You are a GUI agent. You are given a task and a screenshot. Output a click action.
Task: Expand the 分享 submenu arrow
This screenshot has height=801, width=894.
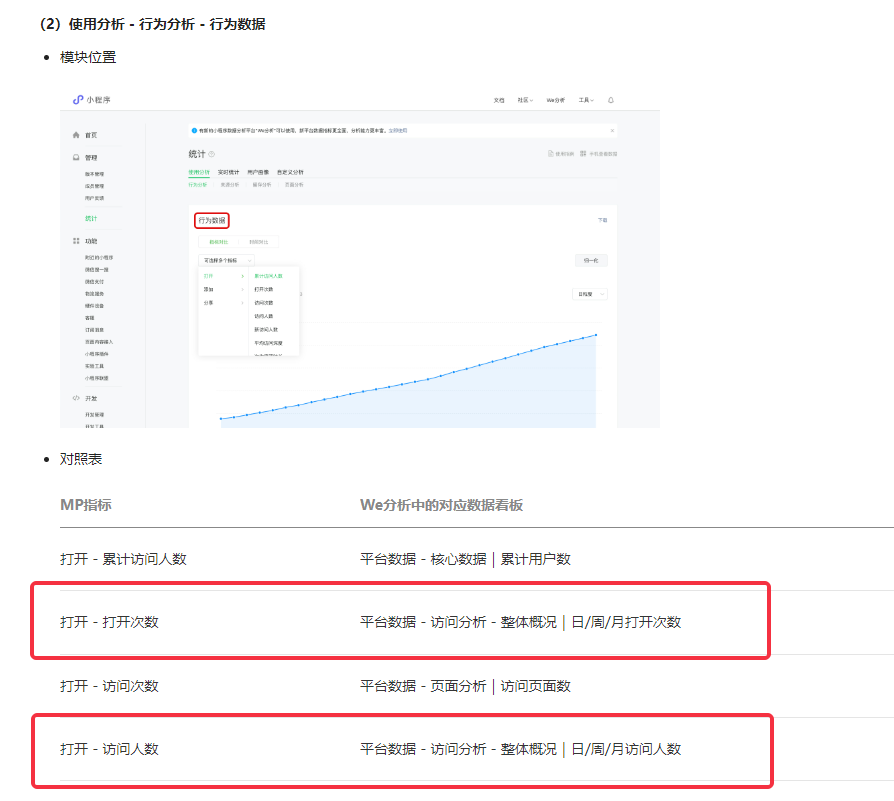click(242, 303)
